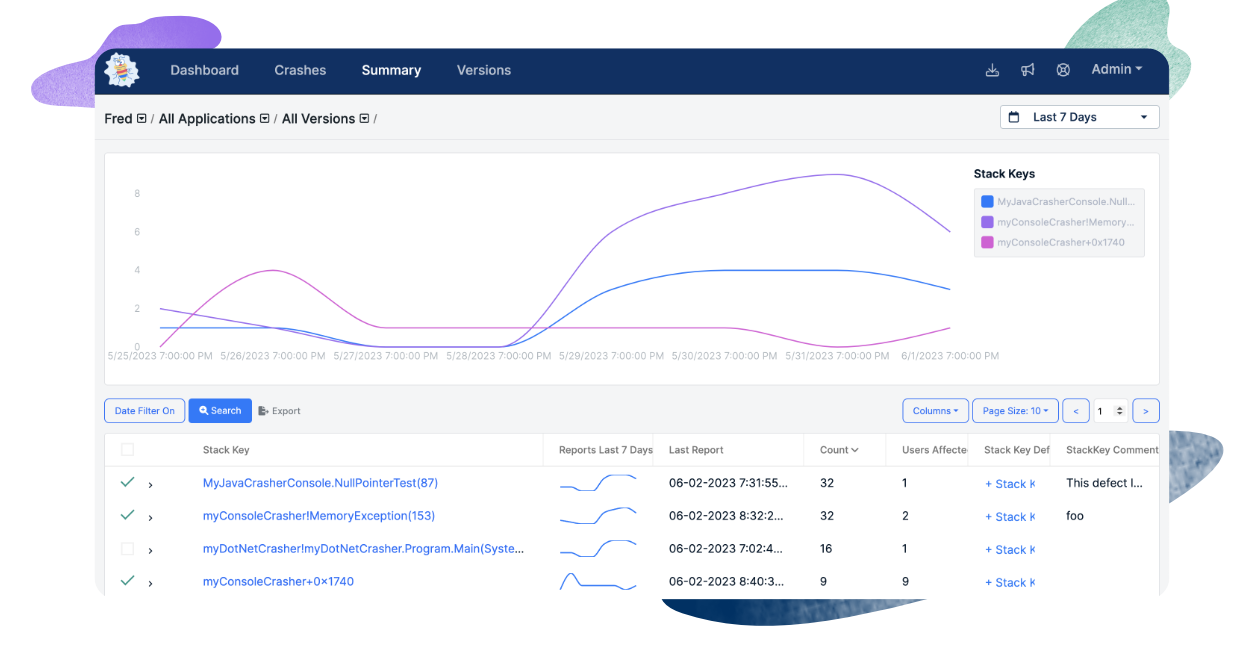Open the Last 7 Days range dropdown
The width and height of the screenshot is (1249, 646).
[1079, 117]
